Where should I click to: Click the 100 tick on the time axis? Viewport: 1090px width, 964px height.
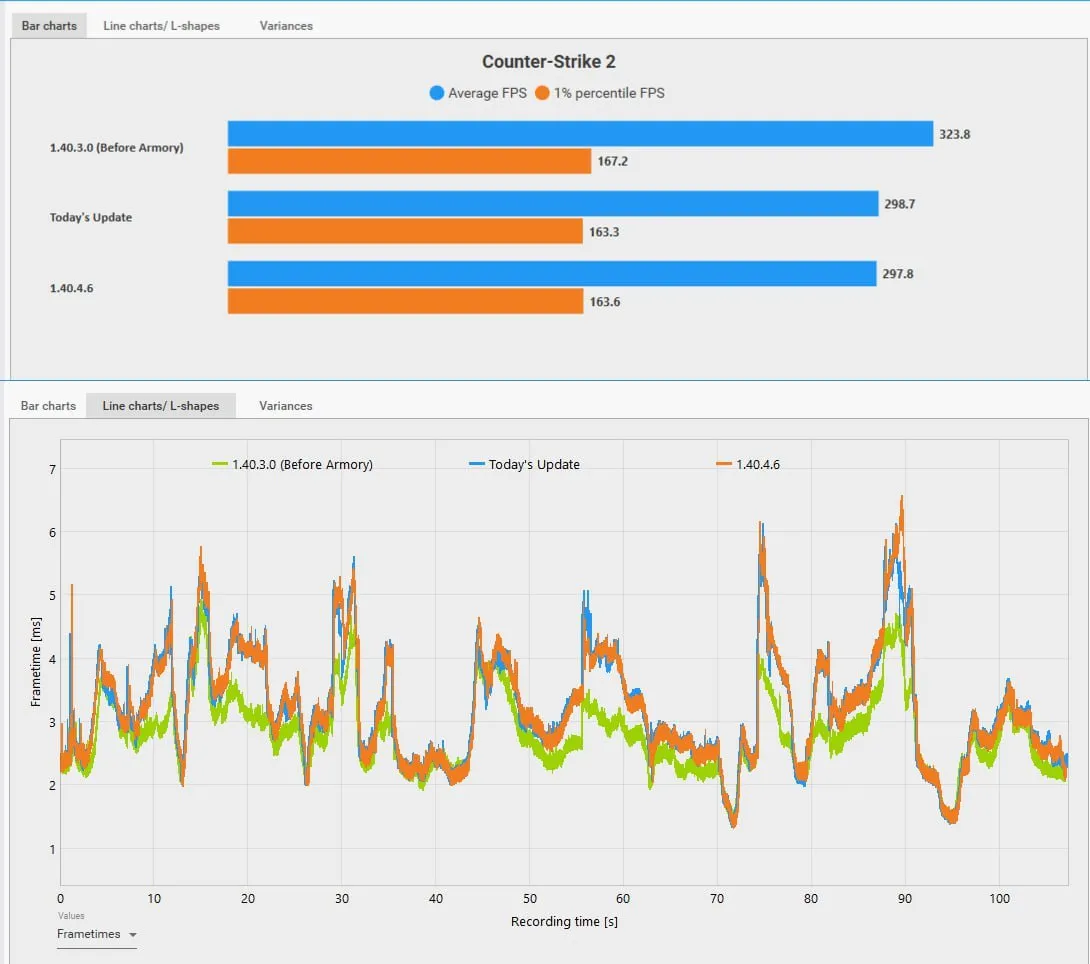pyautogui.click(x=1000, y=899)
